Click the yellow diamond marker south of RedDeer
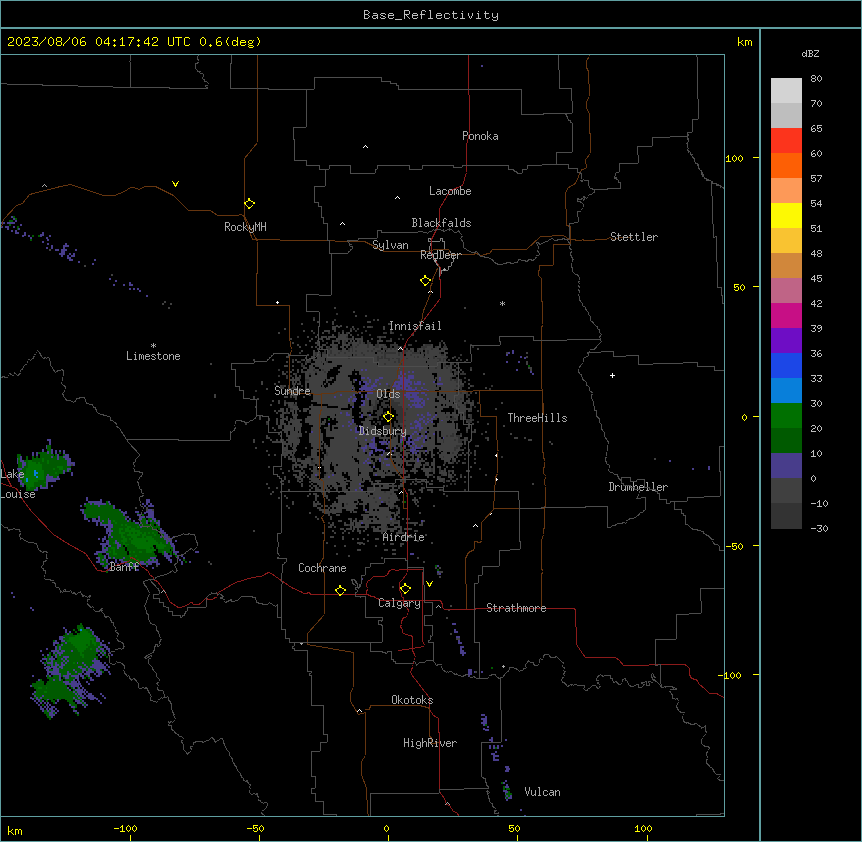The width and height of the screenshot is (862, 842). [426, 281]
